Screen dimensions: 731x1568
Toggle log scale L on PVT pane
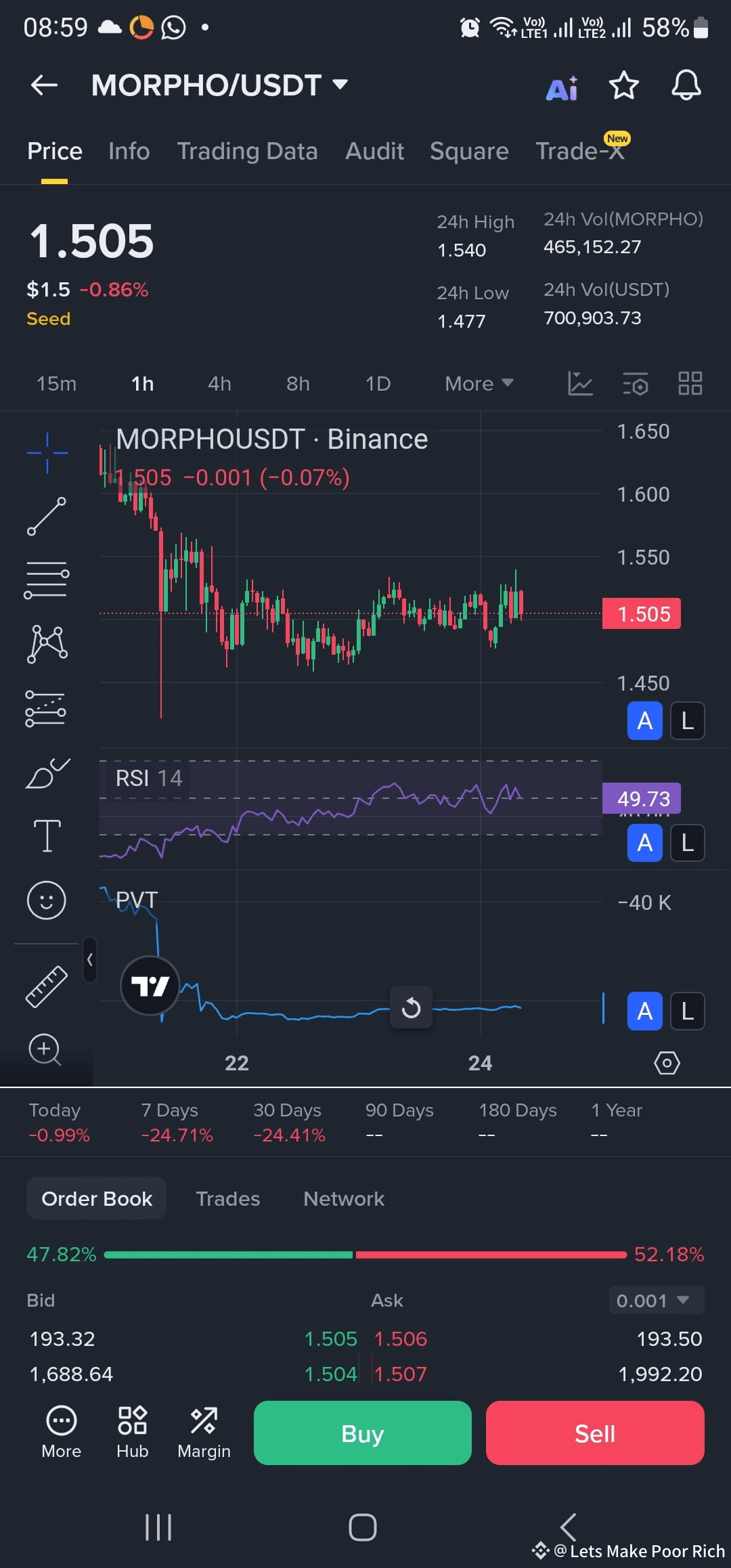(x=688, y=1011)
